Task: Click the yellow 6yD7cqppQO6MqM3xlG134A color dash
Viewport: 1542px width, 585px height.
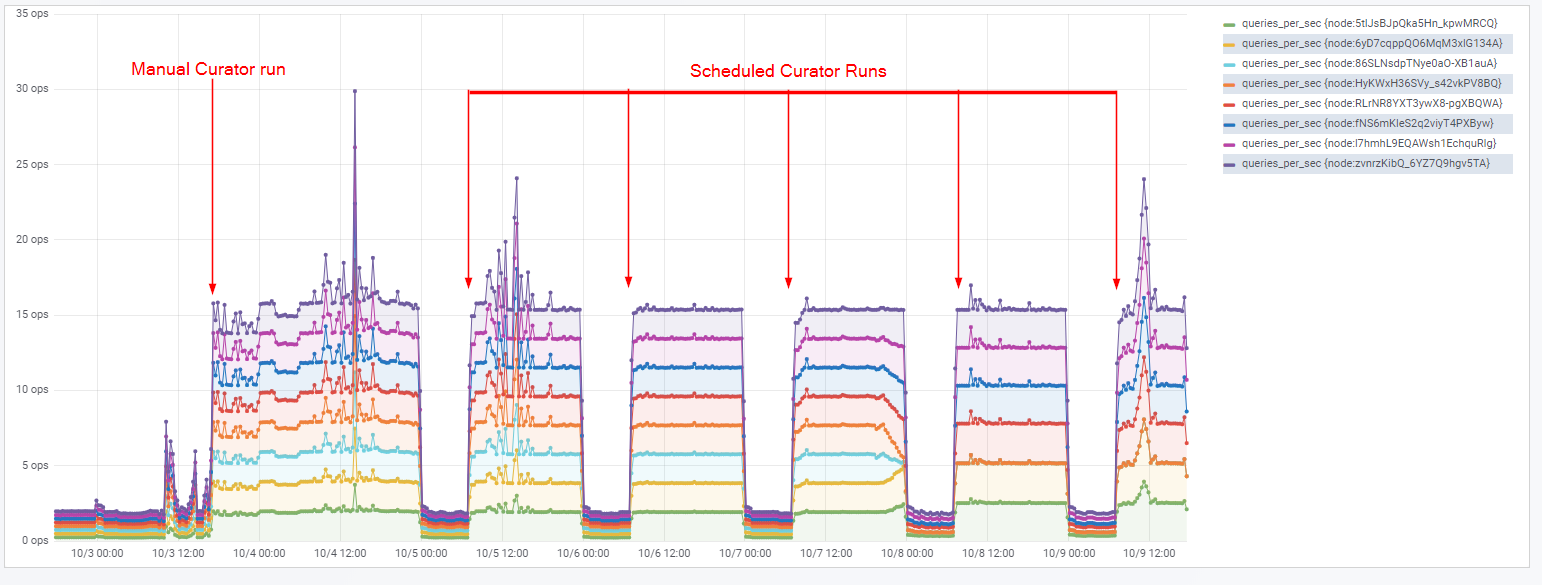Action: 1230,43
